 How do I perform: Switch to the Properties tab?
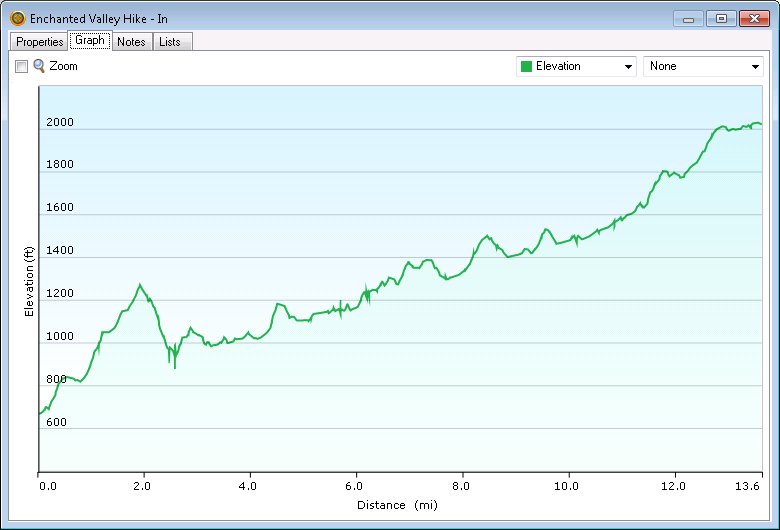(39, 42)
